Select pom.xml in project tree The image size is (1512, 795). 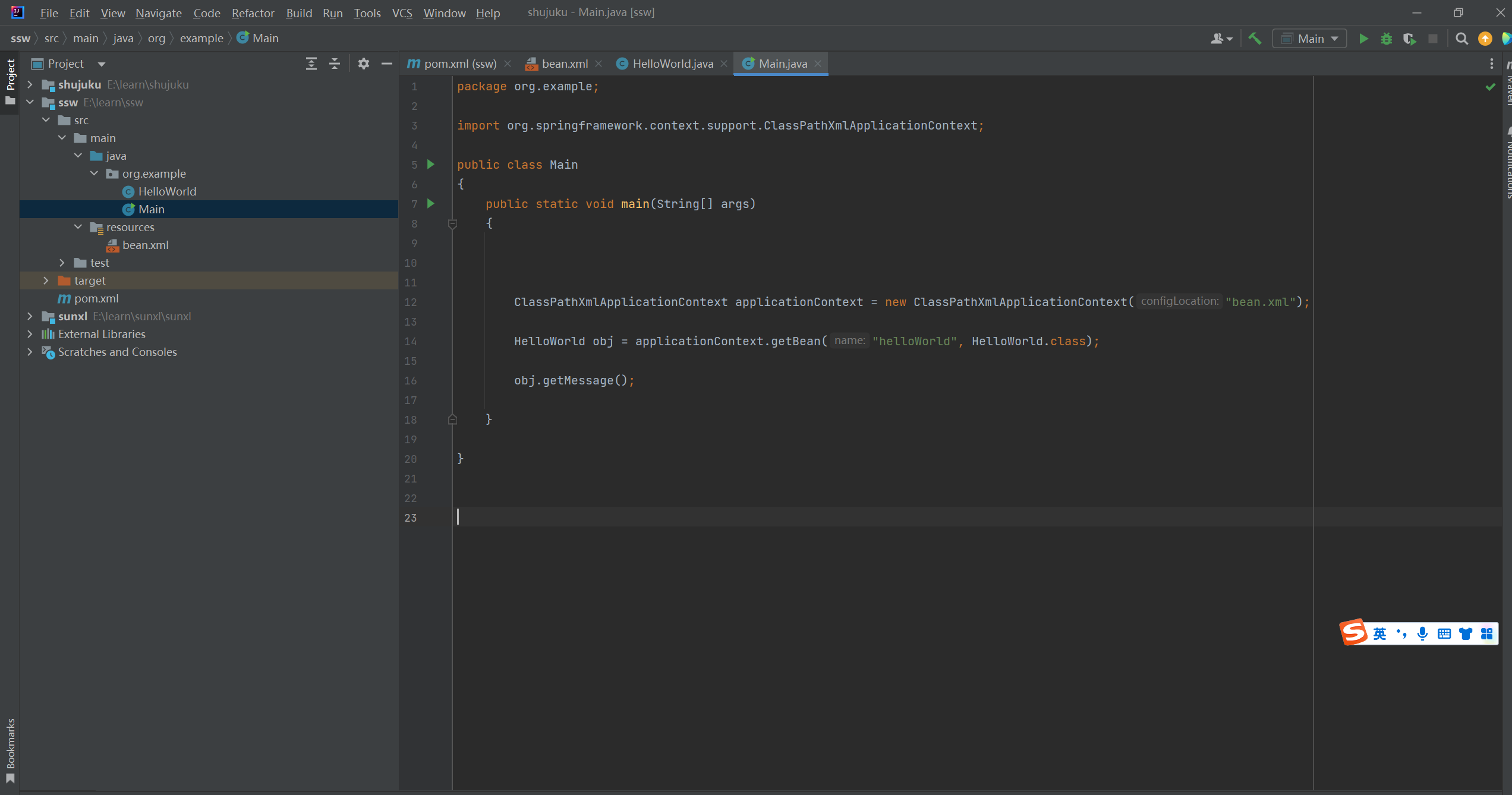96,298
